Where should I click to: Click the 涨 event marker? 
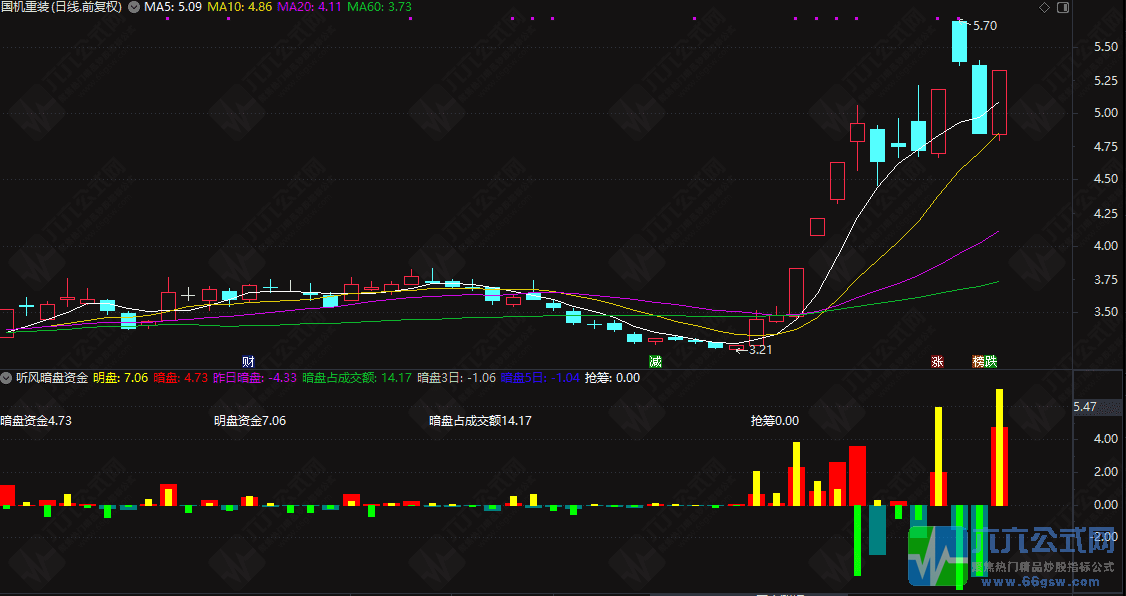[x=936, y=361]
